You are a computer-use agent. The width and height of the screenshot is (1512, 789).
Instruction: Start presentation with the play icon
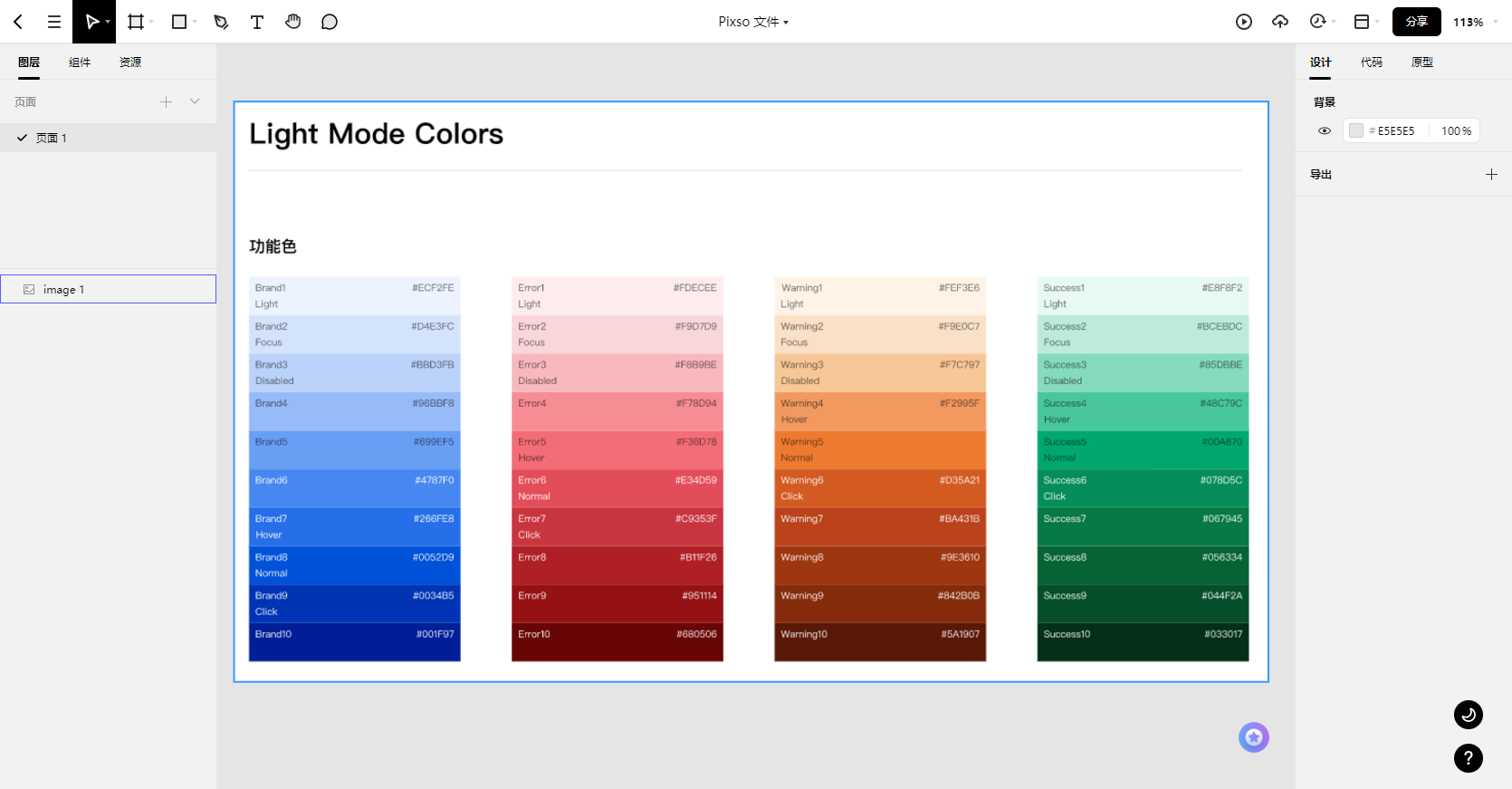[x=1244, y=22]
